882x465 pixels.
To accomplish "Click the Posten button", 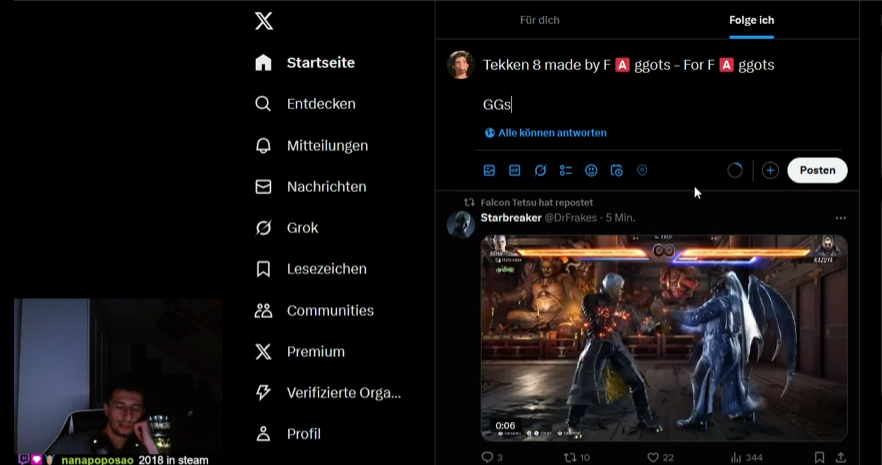I will coord(817,170).
